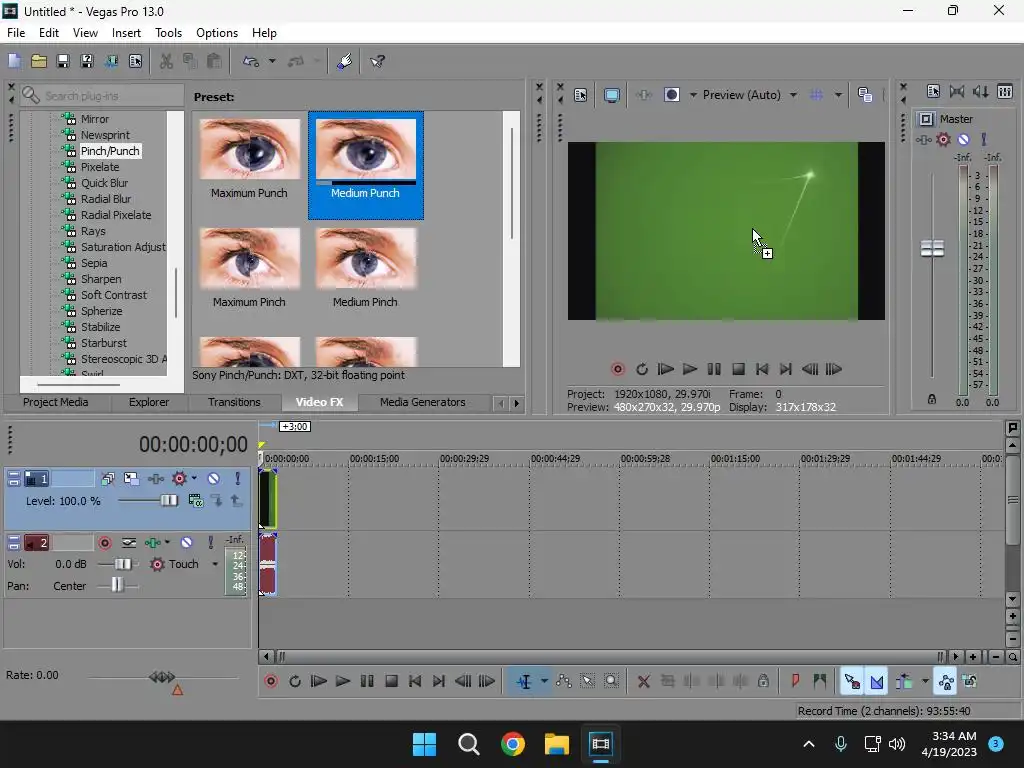Select Sharpen effect in the list
The image size is (1024, 768).
coord(101,279)
